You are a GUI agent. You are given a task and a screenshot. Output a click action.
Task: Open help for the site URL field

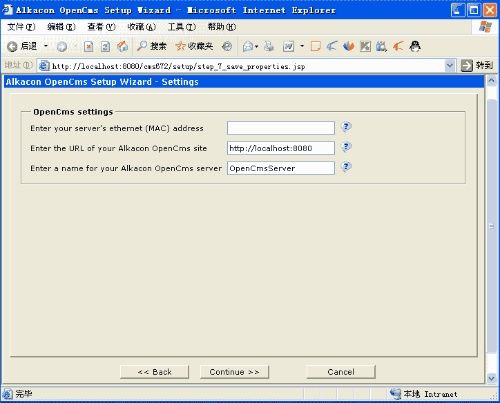pos(346,147)
